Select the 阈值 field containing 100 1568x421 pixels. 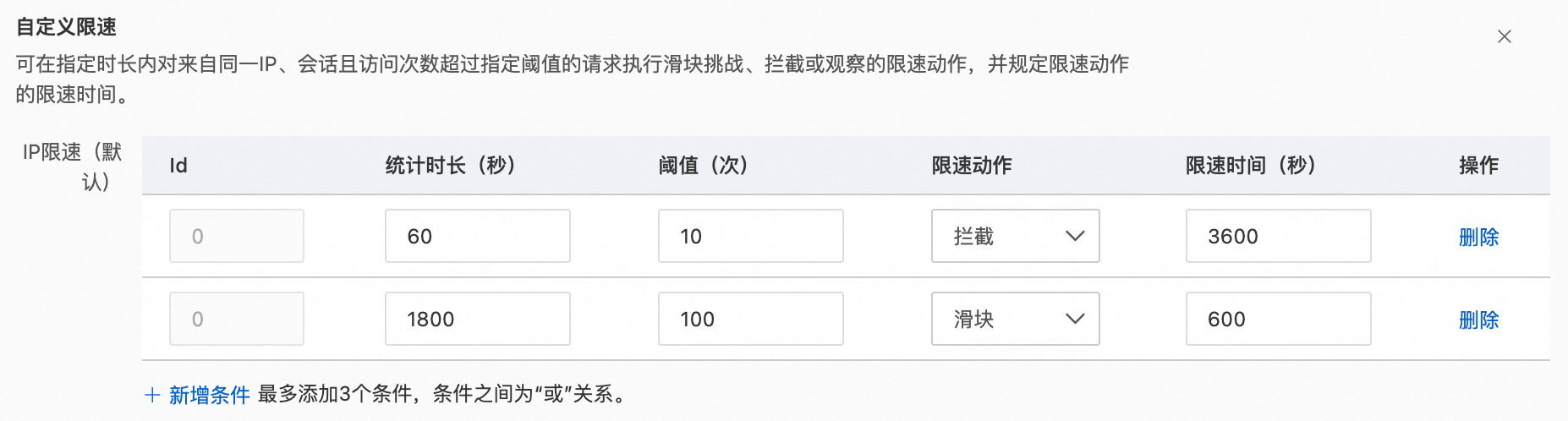click(750, 319)
